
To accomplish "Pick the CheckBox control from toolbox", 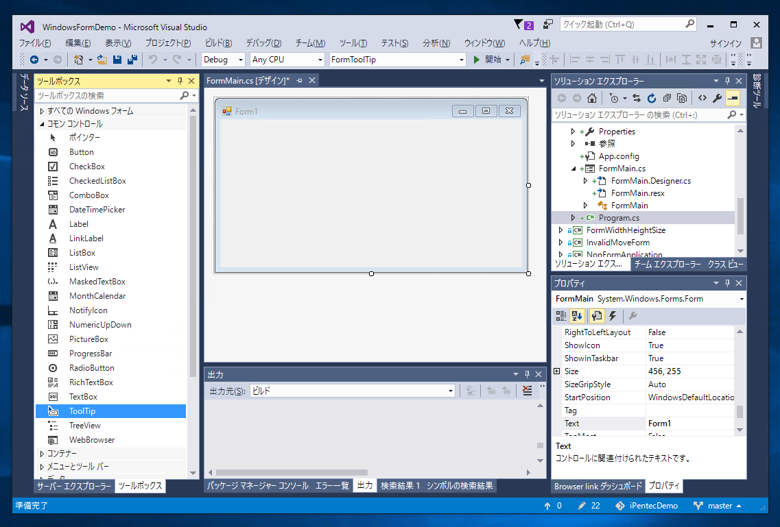I will 110,166.
